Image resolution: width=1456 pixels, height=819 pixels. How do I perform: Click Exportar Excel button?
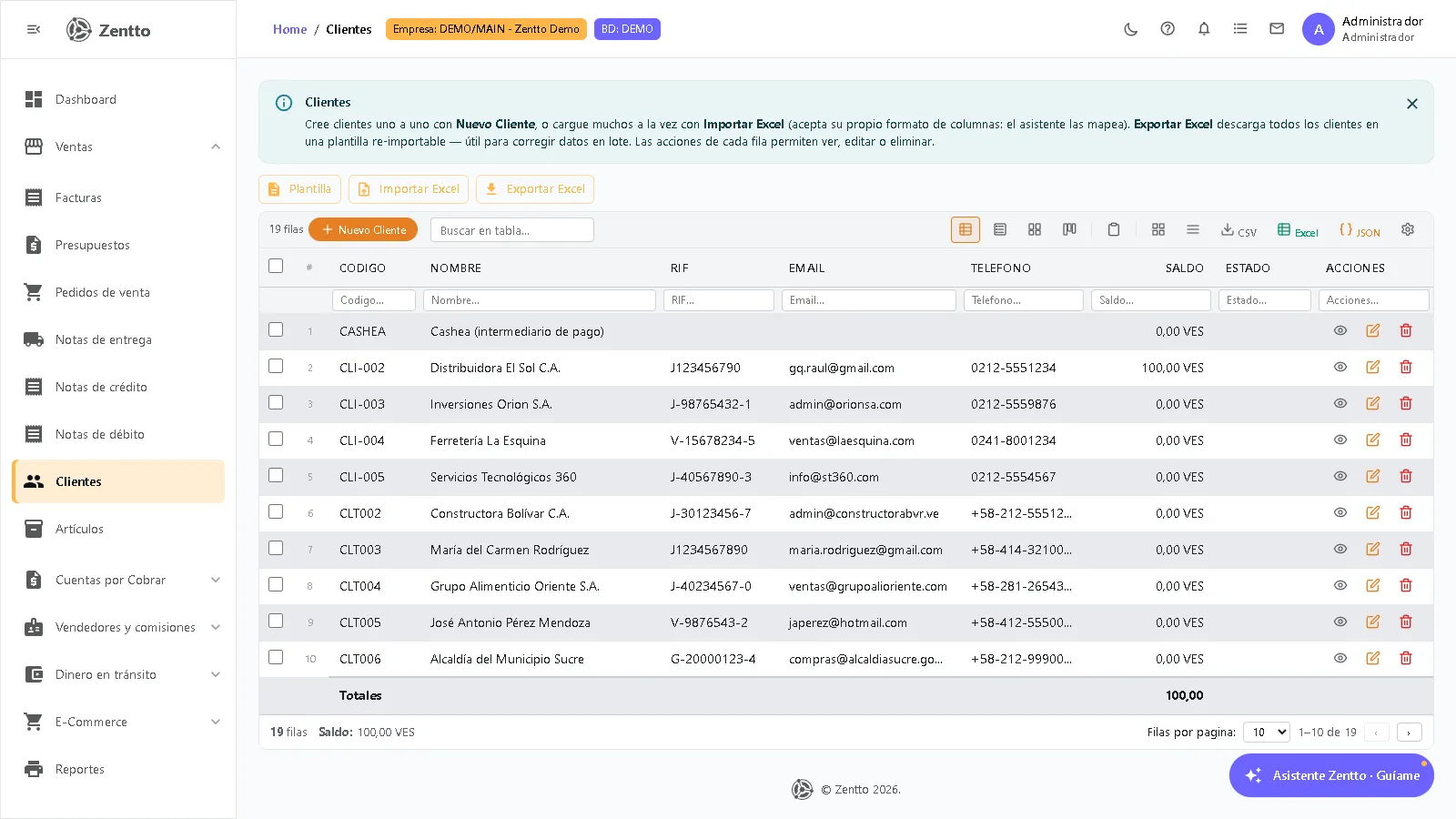pyautogui.click(x=535, y=189)
